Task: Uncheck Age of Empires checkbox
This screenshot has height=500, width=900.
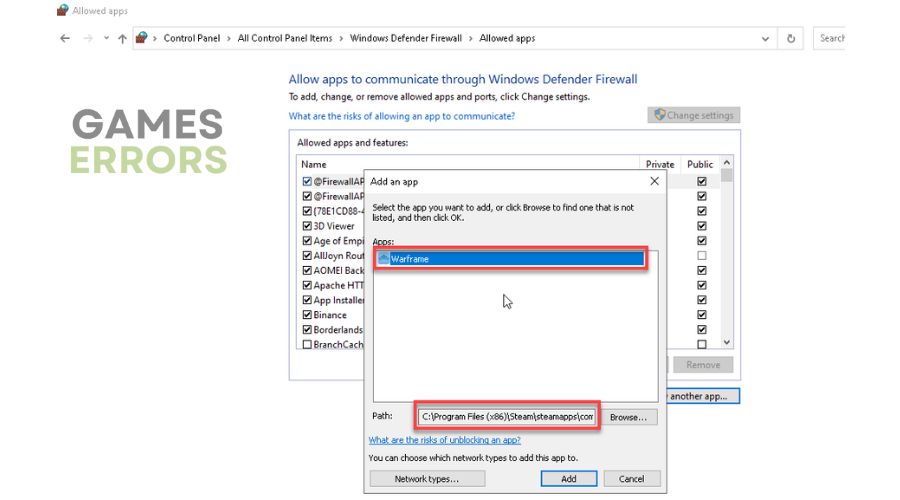Action: (307, 241)
